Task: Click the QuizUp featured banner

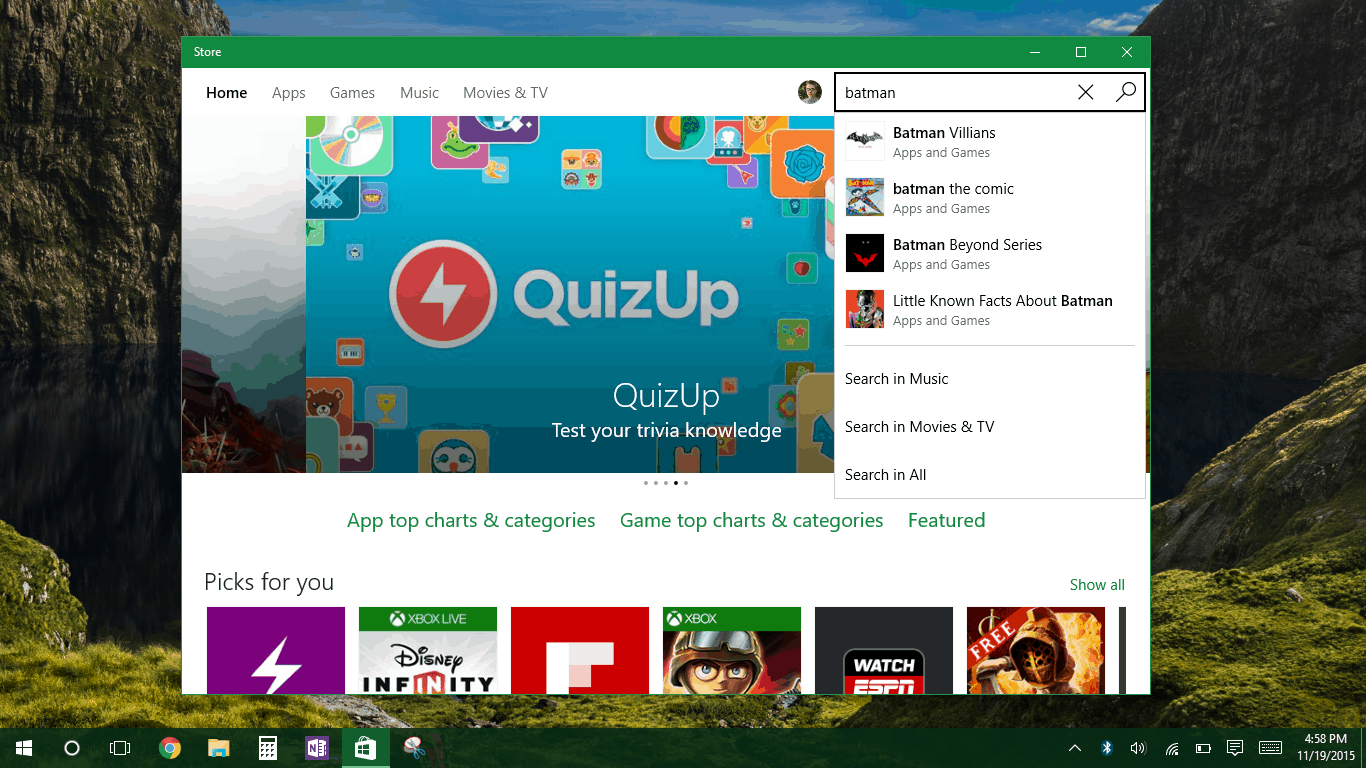Action: pyautogui.click(x=570, y=294)
